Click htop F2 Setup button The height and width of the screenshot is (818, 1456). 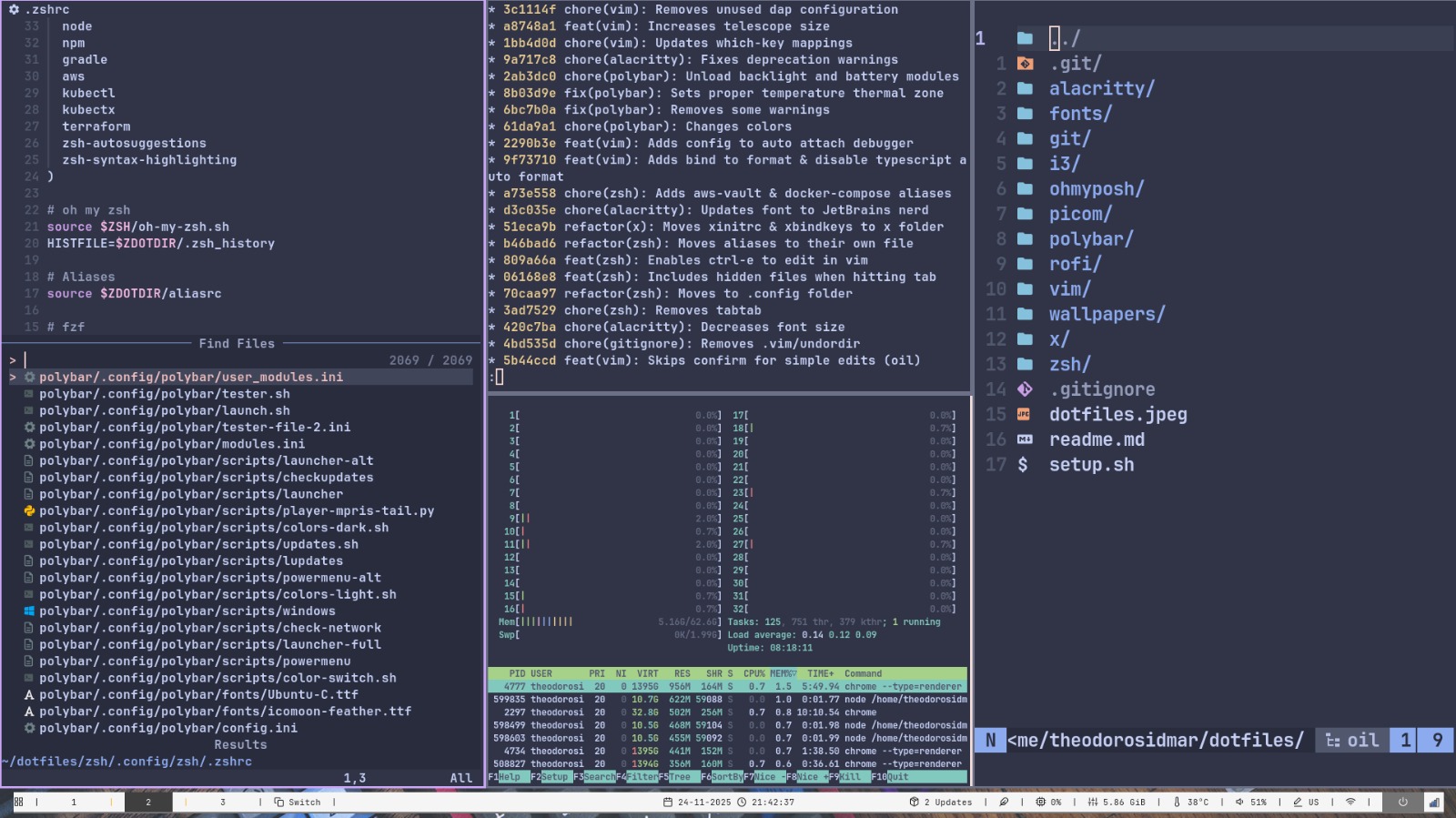point(551,776)
